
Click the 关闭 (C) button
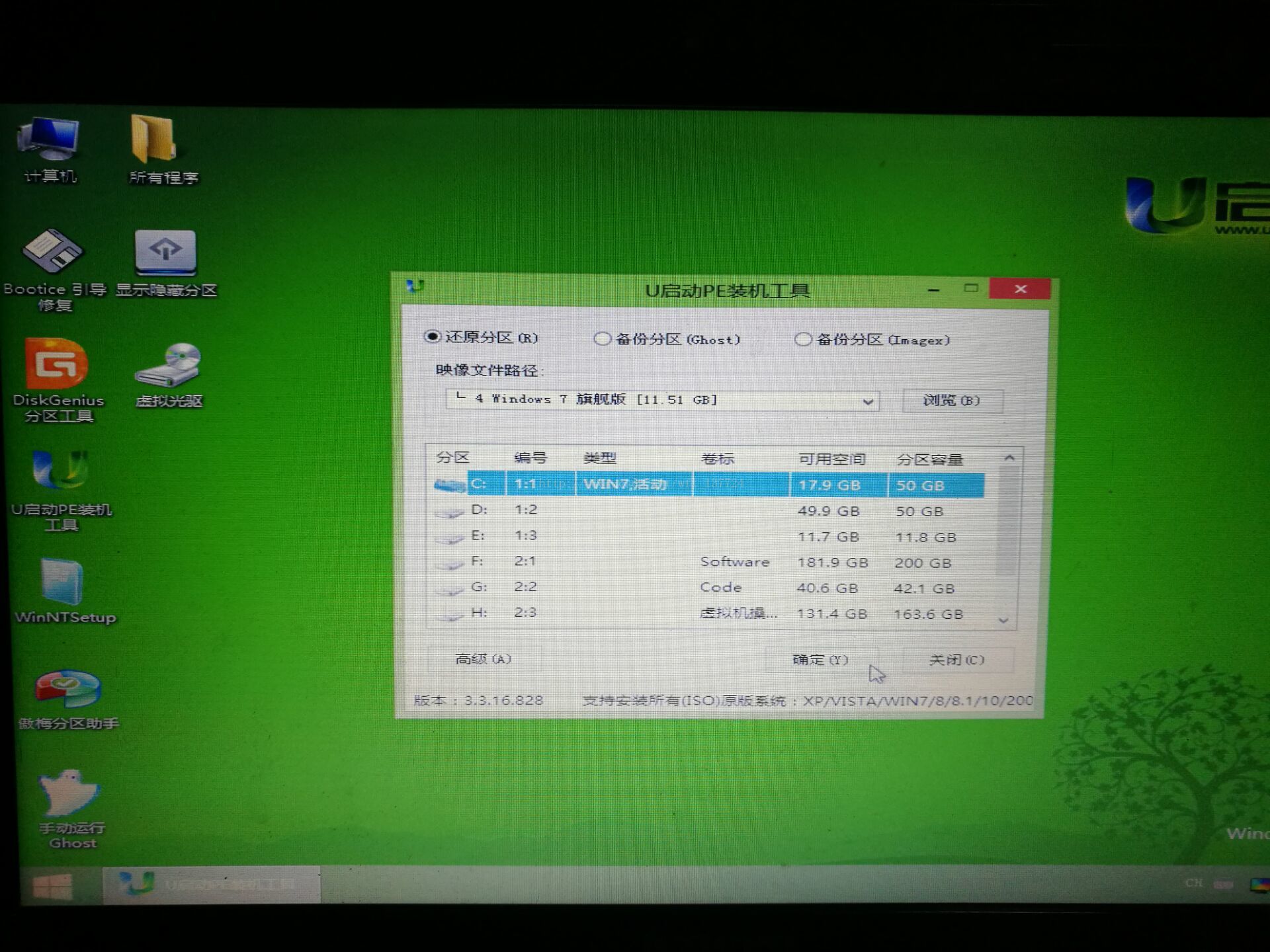(956, 660)
